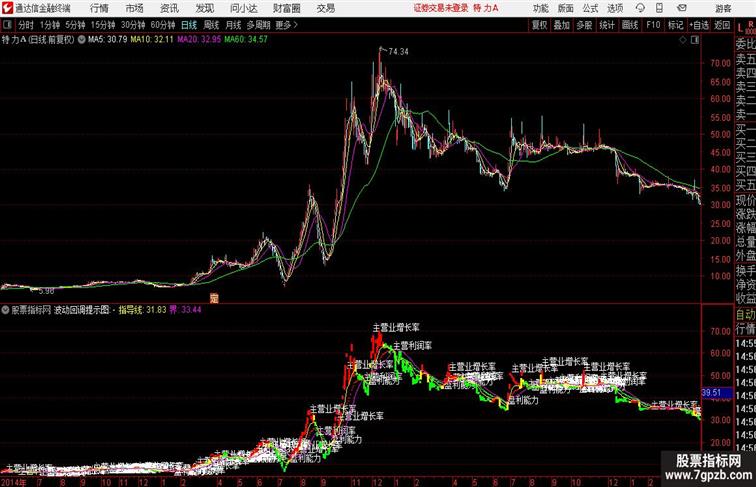Click the MA5: 30.79 indicator value
Image resolution: width=756 pixels, height=487 pixels.
[108, 40]
